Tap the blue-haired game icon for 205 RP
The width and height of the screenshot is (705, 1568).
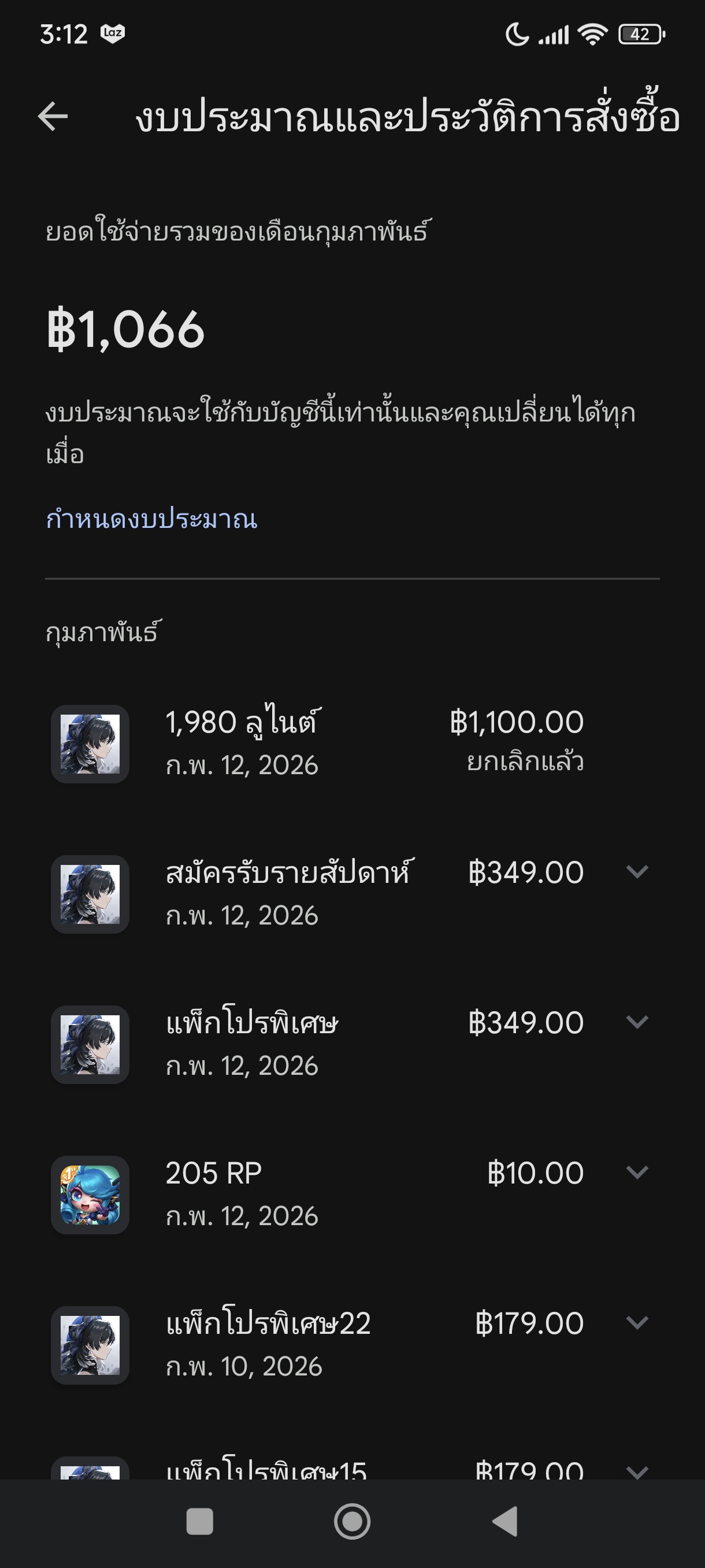click(x=90, y=1195)
